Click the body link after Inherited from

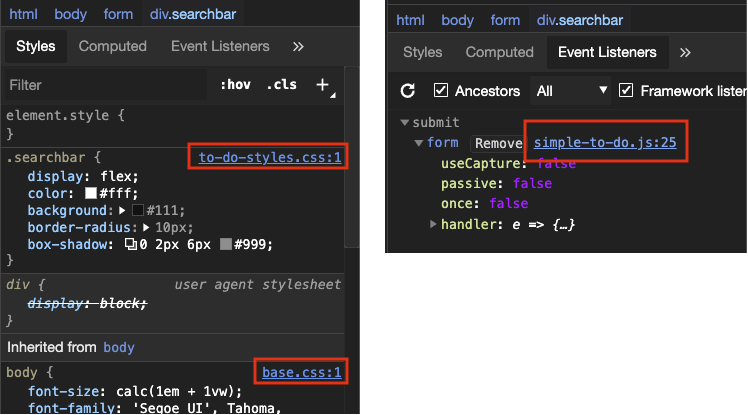tap(119, 347)
